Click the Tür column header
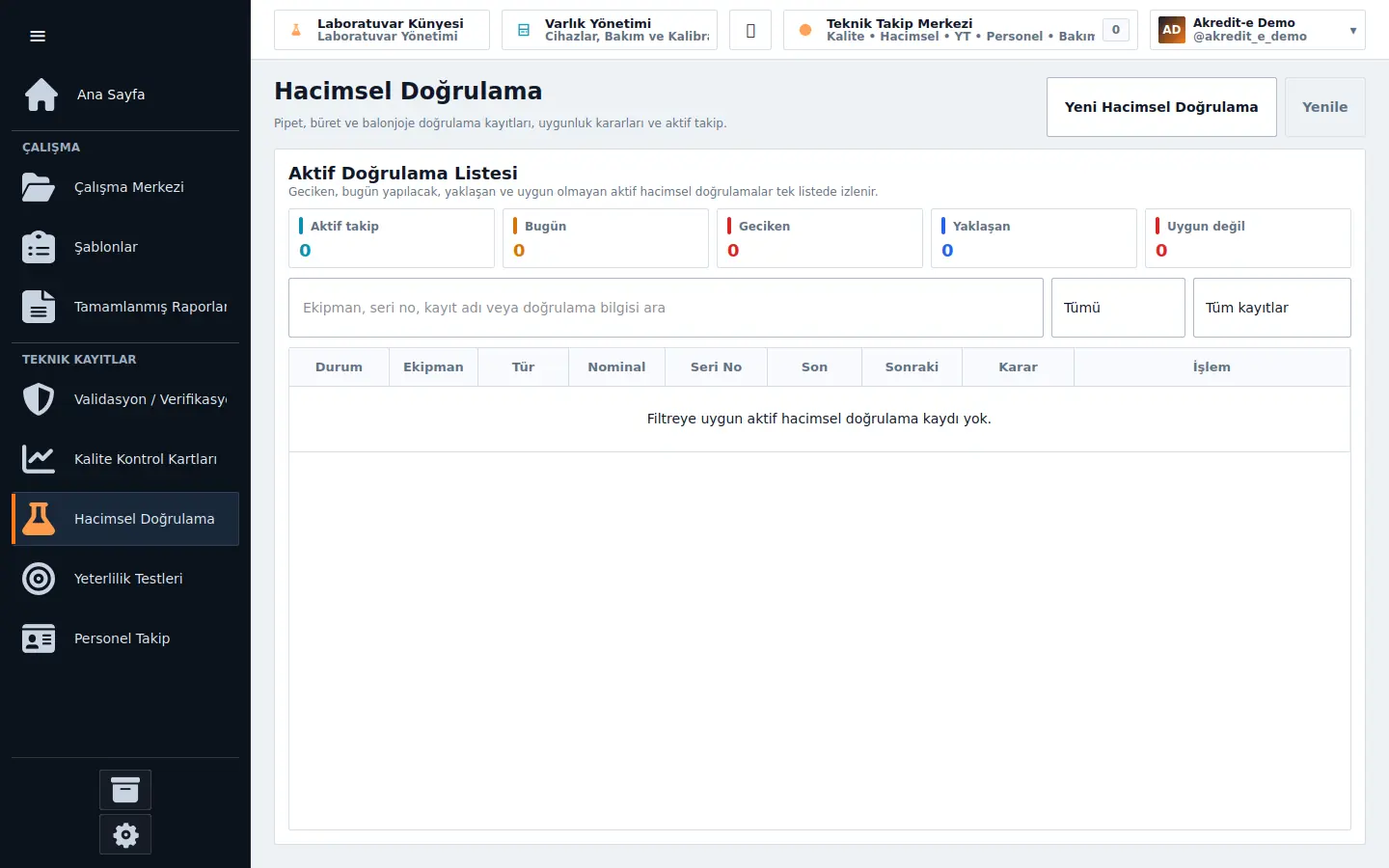Screen dimensions: 1389x868 click(x=523, y=367)
